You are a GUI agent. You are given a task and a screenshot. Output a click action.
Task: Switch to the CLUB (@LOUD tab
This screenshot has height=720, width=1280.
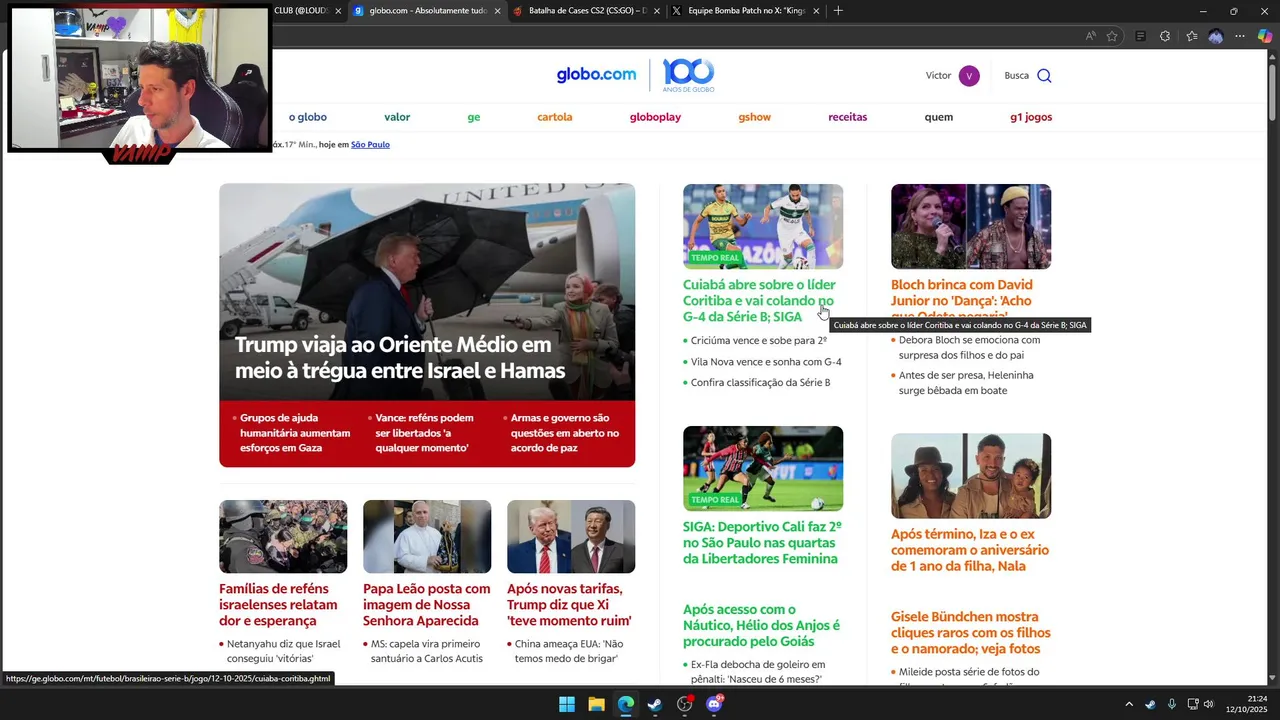(x=301, y=11)
